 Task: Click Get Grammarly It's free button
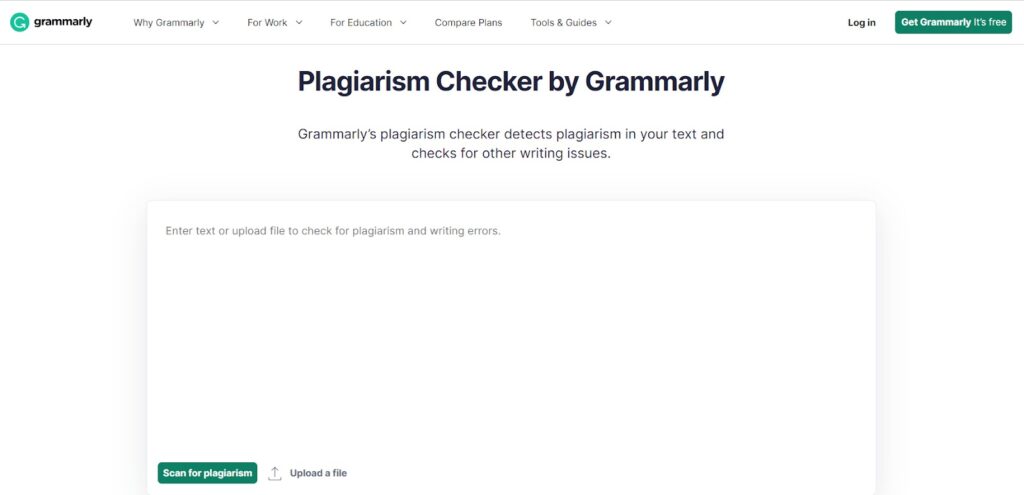[x=953, y=22]
